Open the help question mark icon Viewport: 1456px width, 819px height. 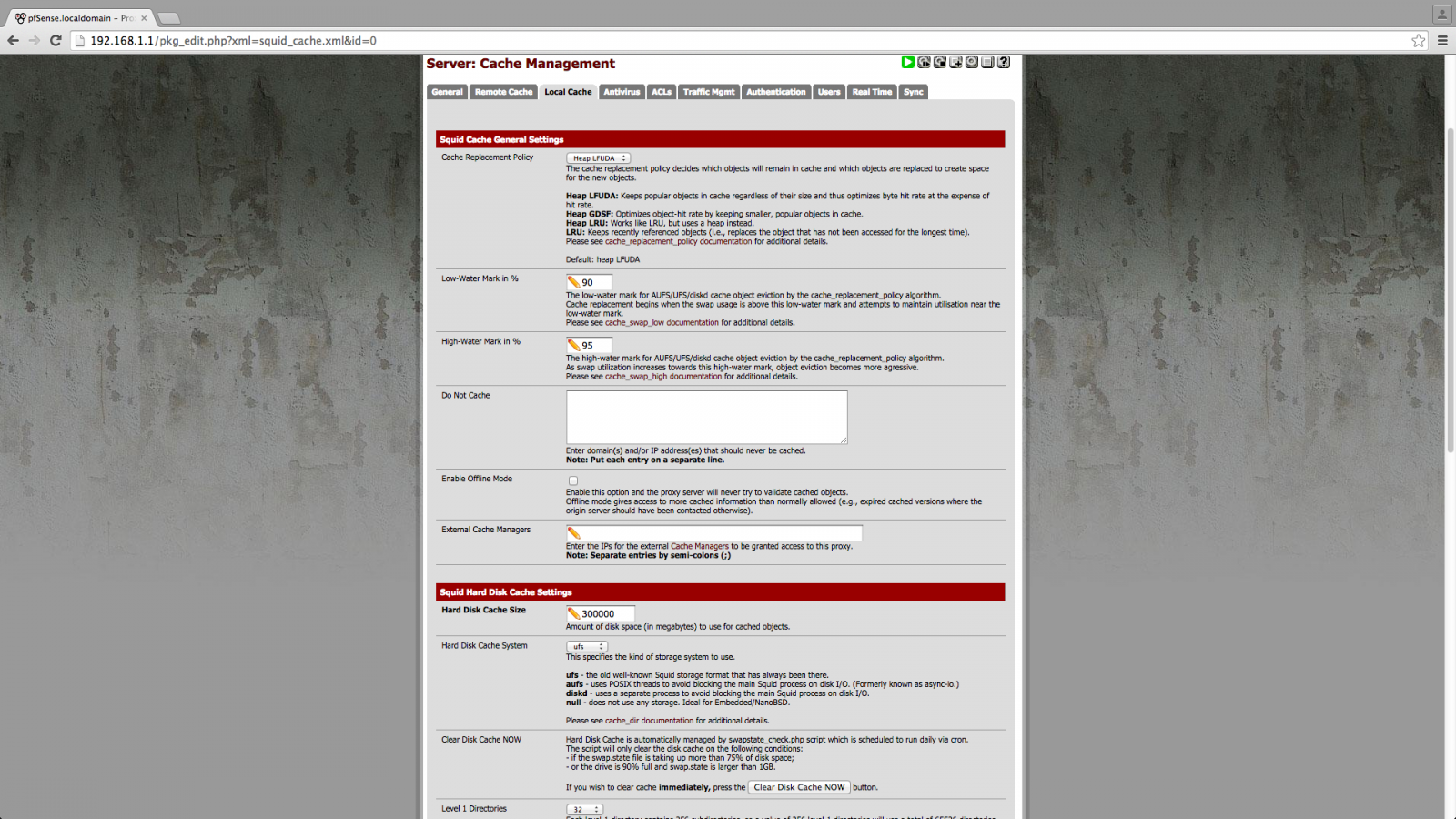(x=1003, y=62)
